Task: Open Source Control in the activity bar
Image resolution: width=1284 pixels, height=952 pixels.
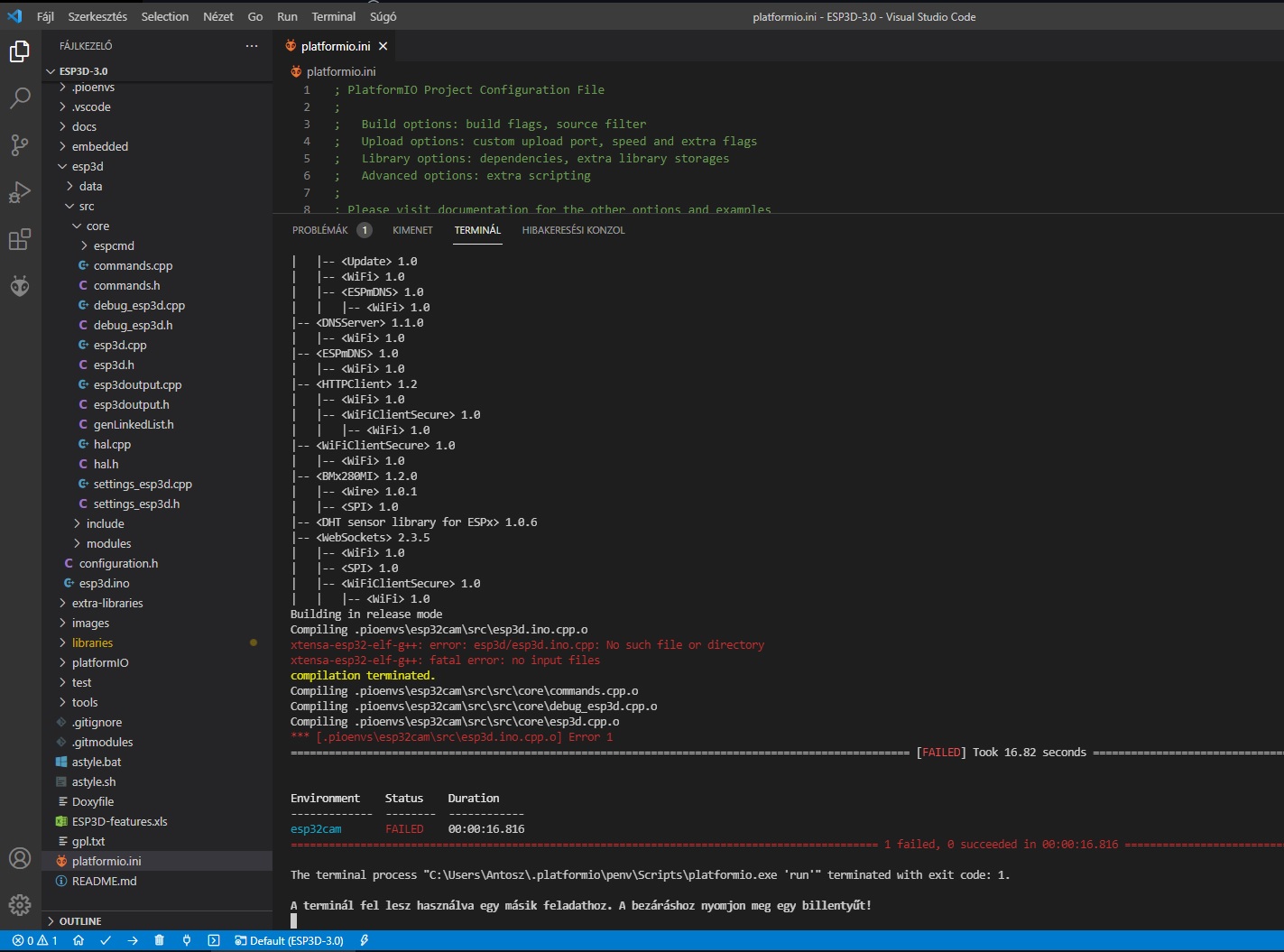Action: point(20,145)
